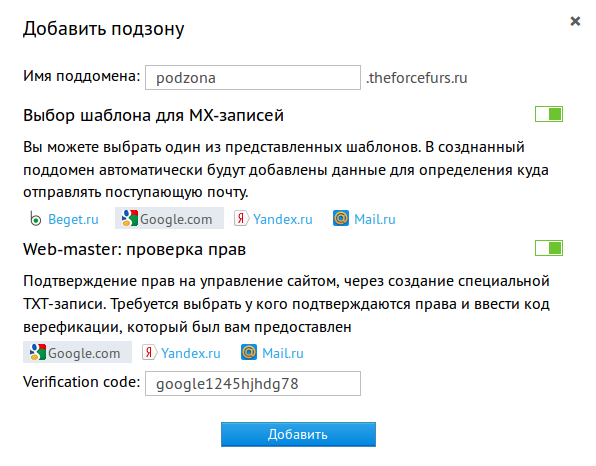
Task: Select Beget.ru MX template link
Action: pos(73,219)
